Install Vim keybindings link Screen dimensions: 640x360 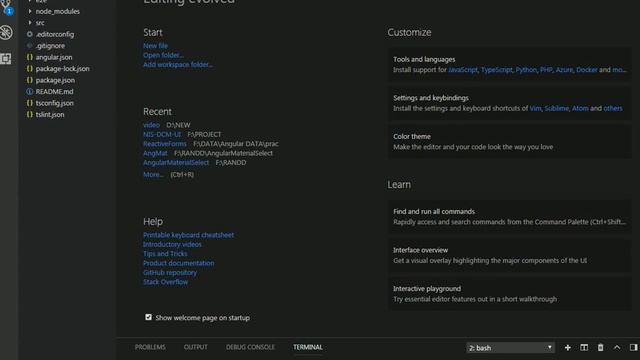click(x=535, y=109)
